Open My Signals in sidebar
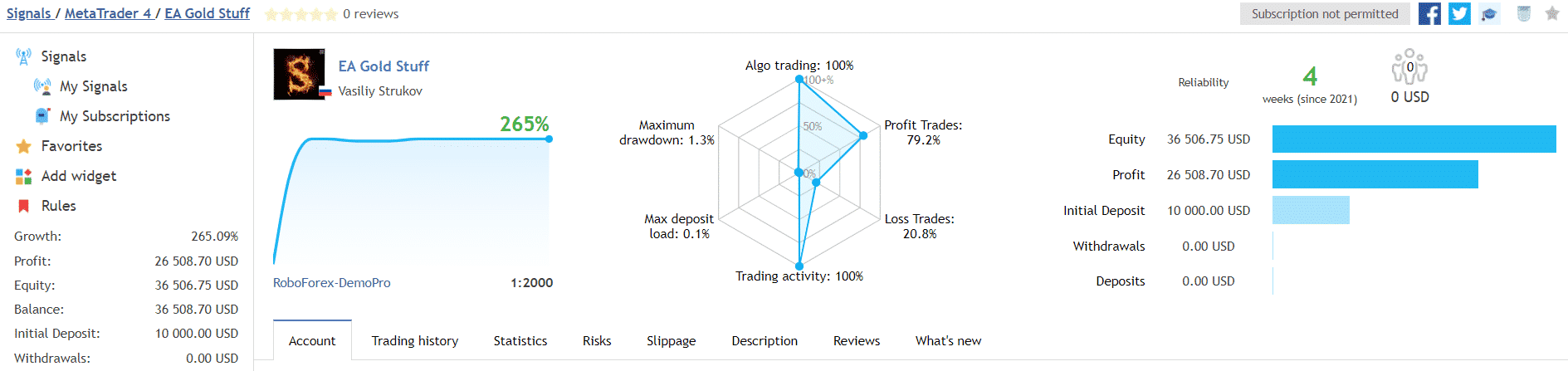The image size is (1568, 371). tap(93, 86)
